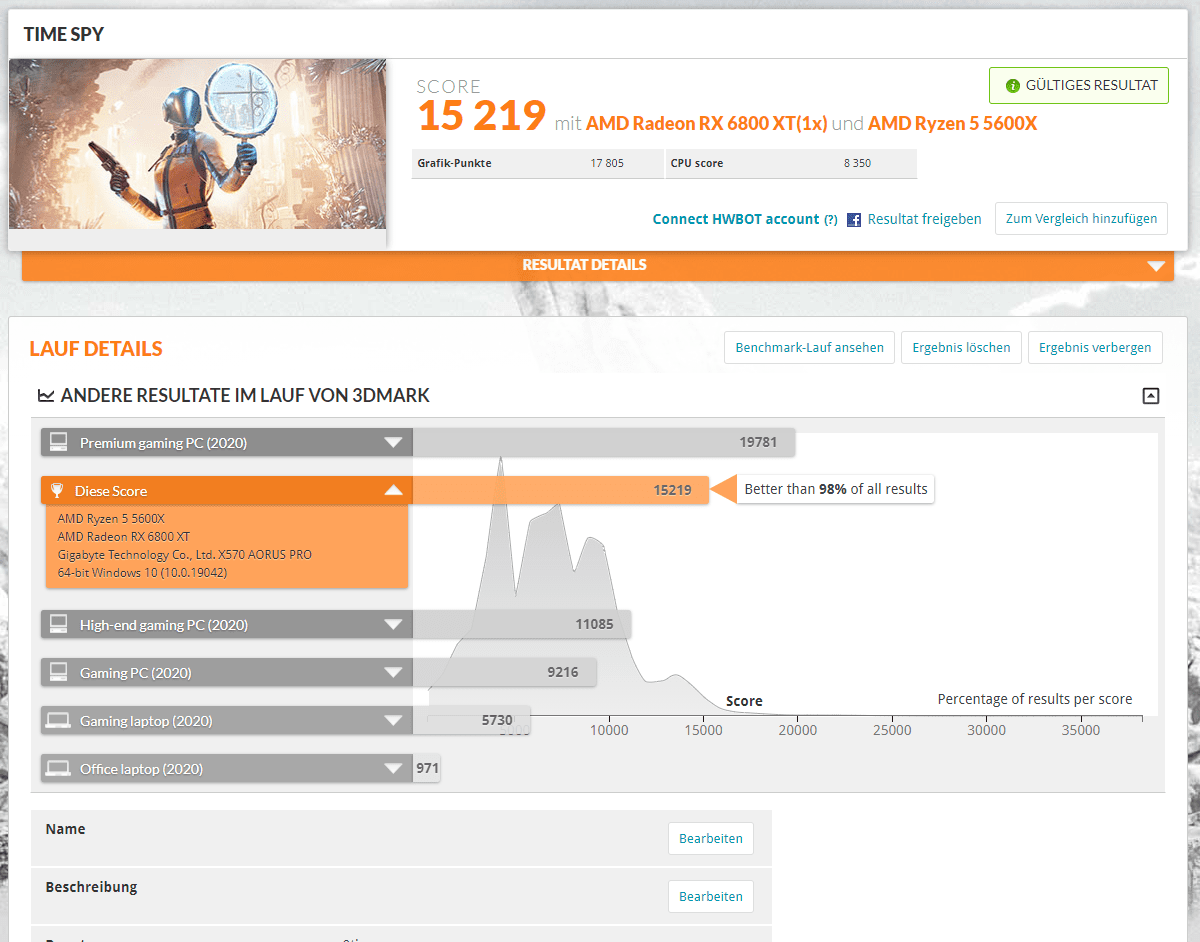Open the Connect HWBOT account link
This screenshot has width=1200, height=942.
[736, 219]
